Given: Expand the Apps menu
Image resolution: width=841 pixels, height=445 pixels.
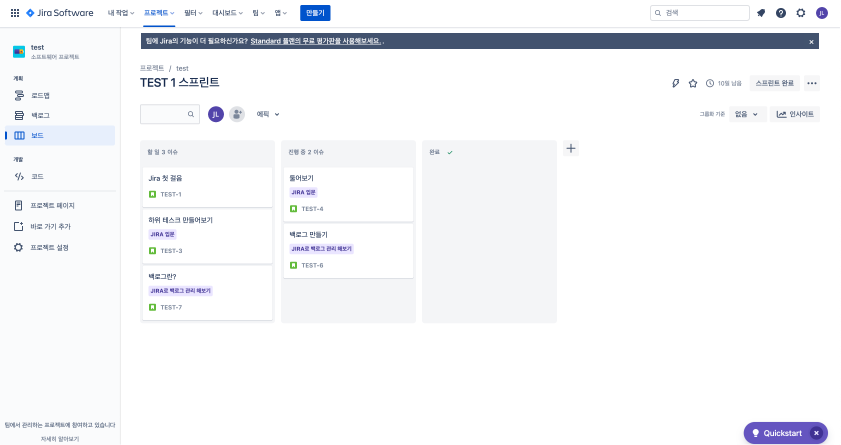Looking at the screenshot, I should point(281,13).
